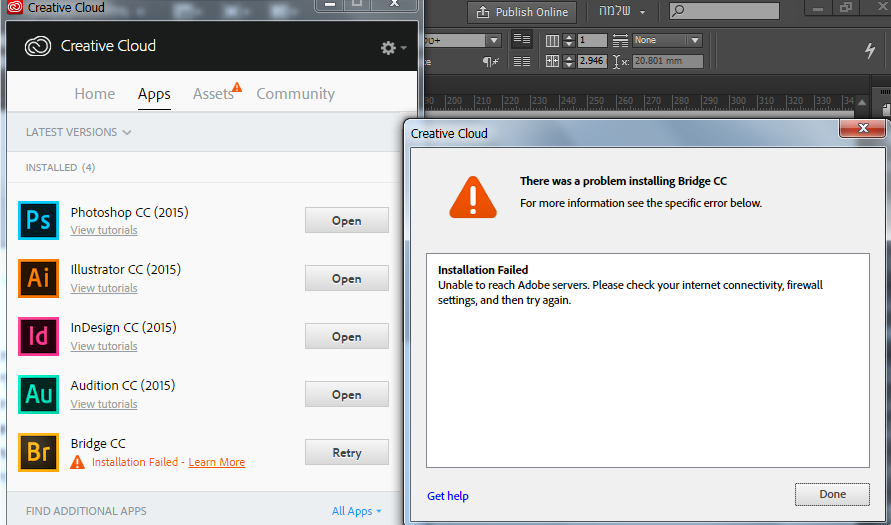Screen dimensions: 891x525
Task: Click Learn More about installation failure
Action: [x=216, y=462]
